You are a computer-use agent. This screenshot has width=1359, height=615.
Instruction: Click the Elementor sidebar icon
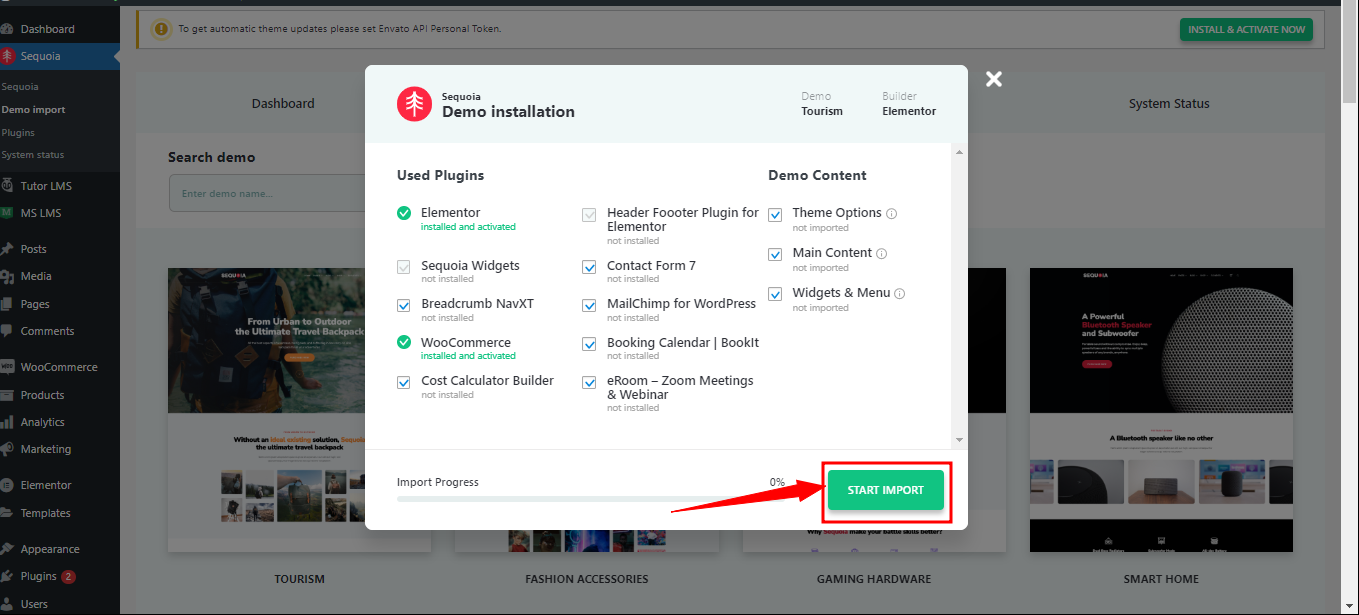(8, 485)
